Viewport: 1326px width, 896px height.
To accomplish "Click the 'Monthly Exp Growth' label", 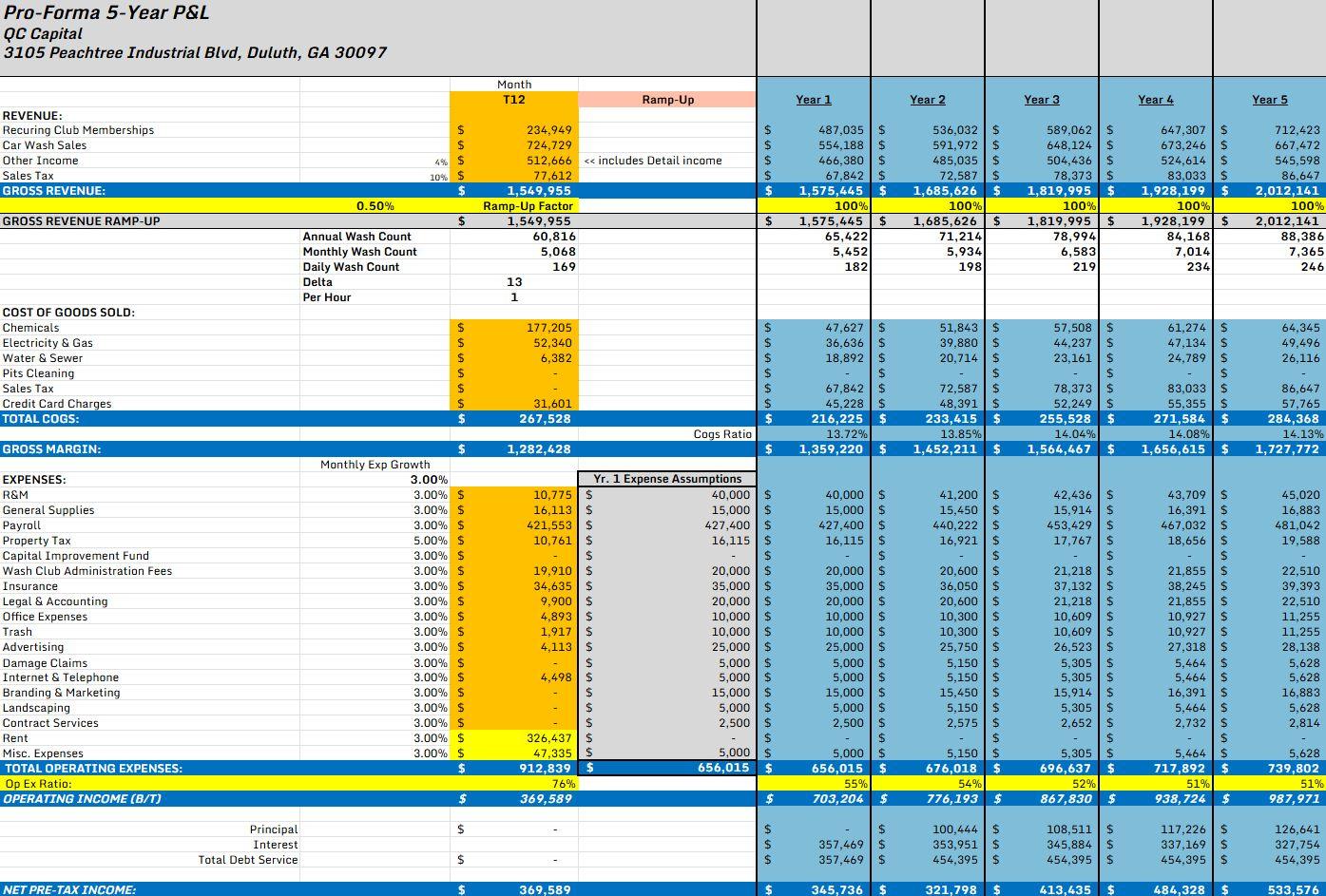I will tap(375, 465).
